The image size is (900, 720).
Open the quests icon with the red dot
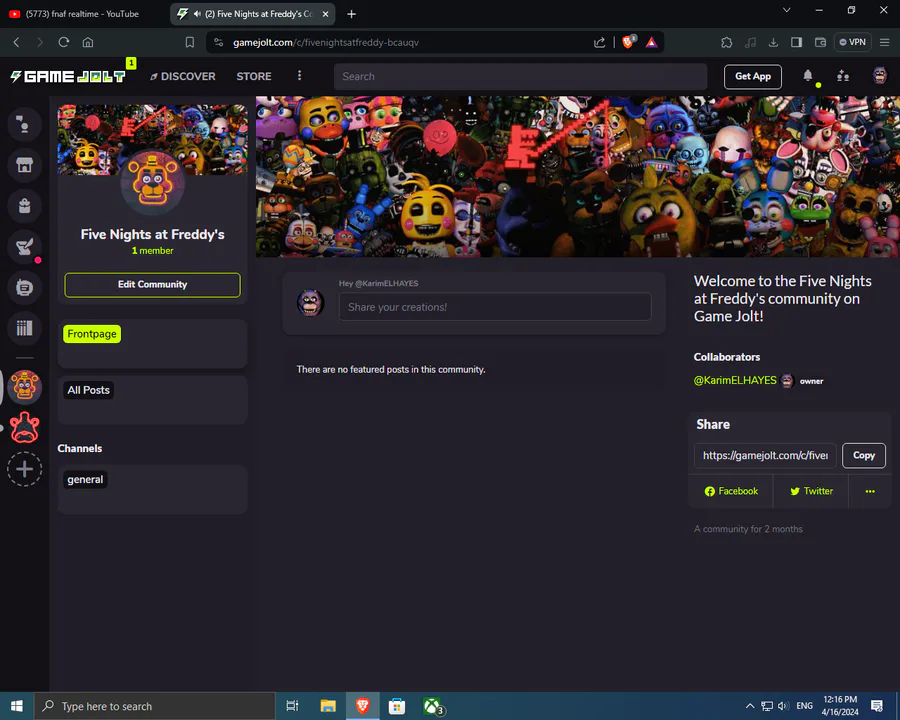[24, 247]
